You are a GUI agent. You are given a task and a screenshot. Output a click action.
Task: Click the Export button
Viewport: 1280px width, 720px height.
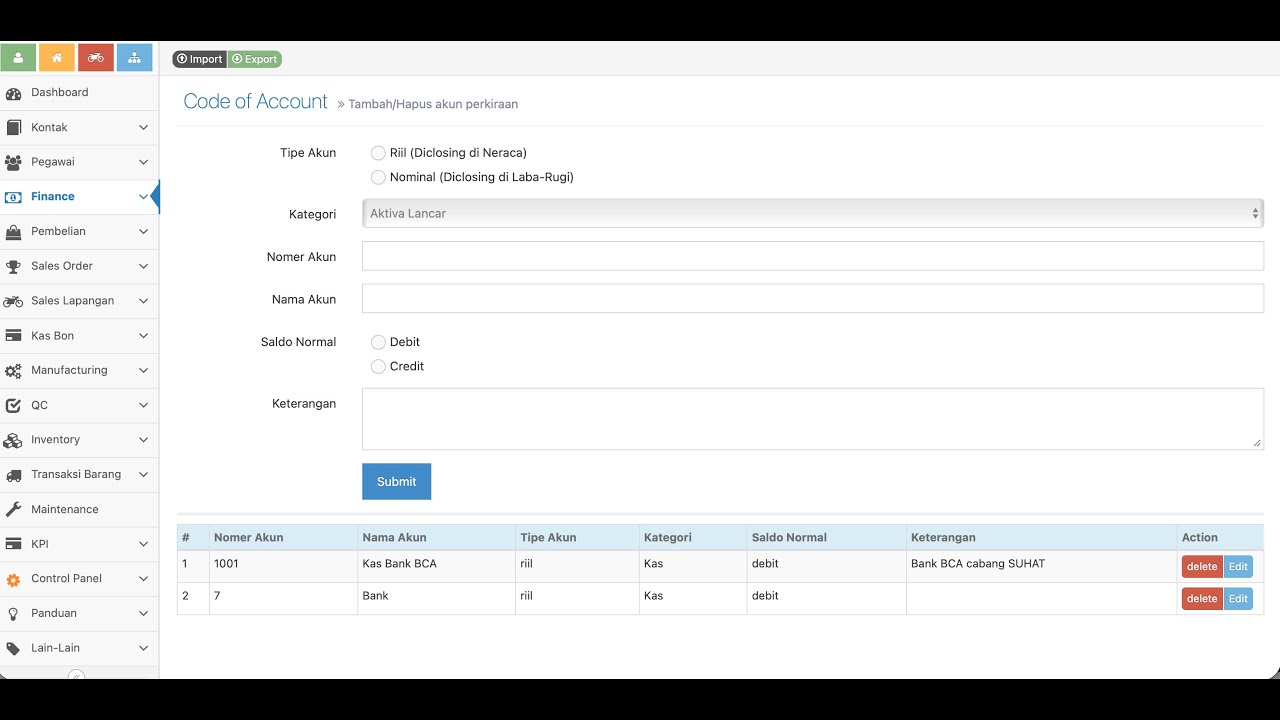255,59
